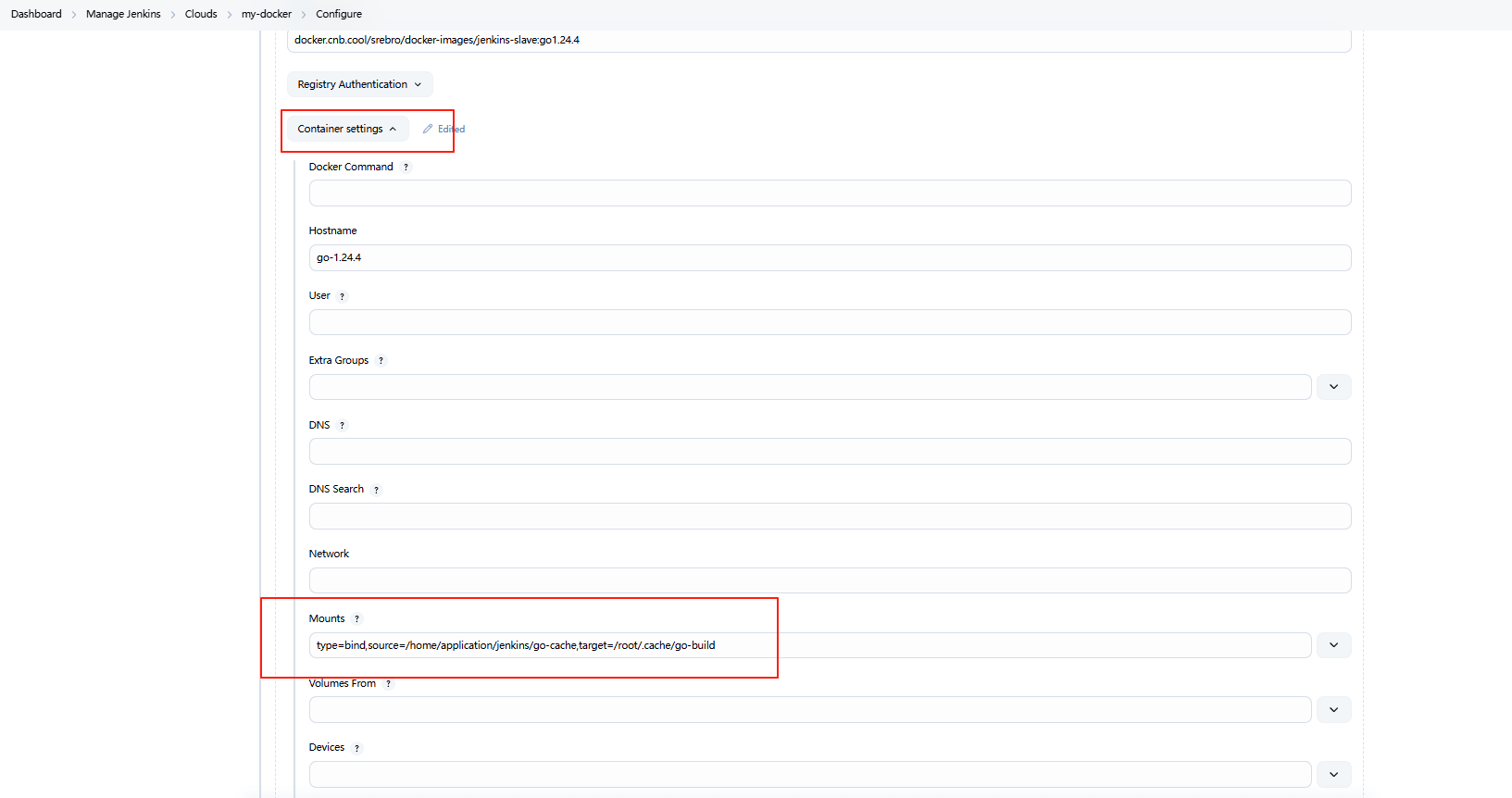Open Manage Jenkins from the breadcrumb

[x=123, y=14]
